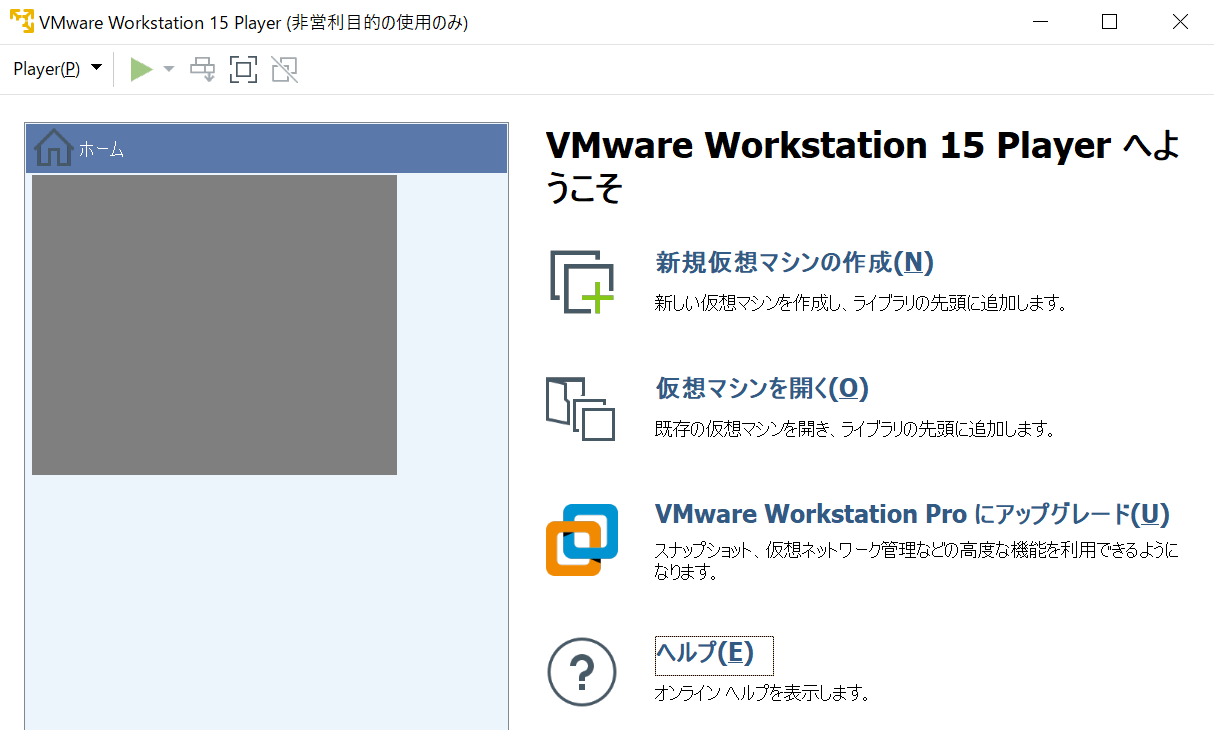1214x730 pixels.
Task: Expand the power options dropdown arrow
Action: click(x=168, y=69)
